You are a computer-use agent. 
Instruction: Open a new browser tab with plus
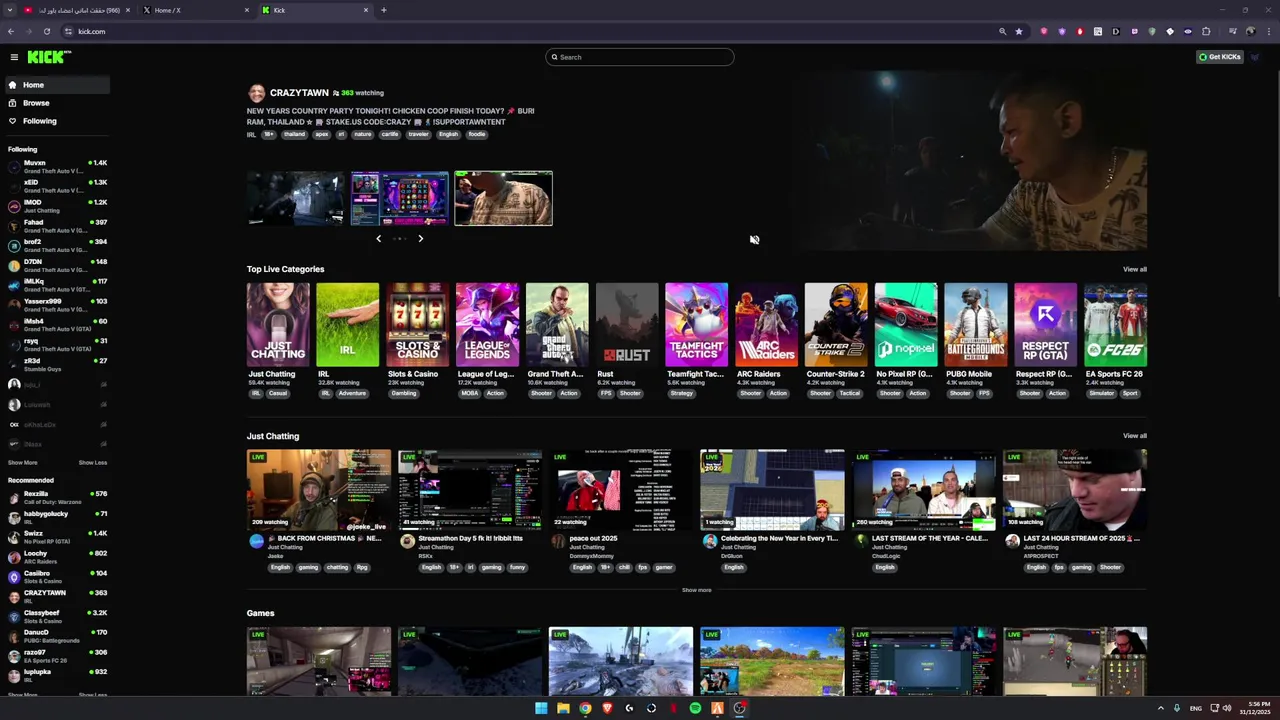coord(384,10)
